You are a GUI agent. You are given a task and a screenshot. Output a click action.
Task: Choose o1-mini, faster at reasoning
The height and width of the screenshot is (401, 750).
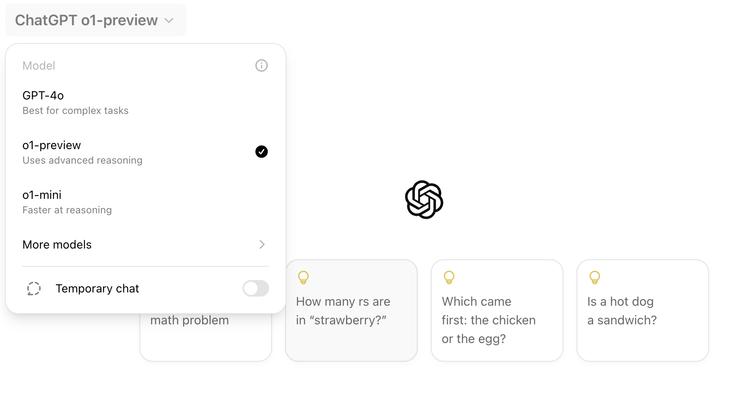[145, 202]
